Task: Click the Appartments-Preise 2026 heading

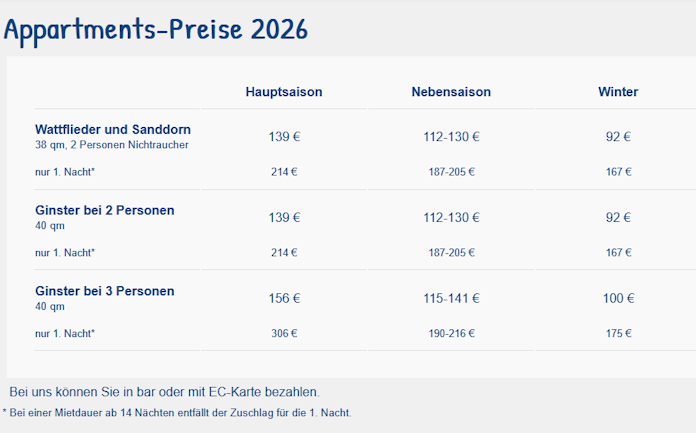Action: point(155,29)
